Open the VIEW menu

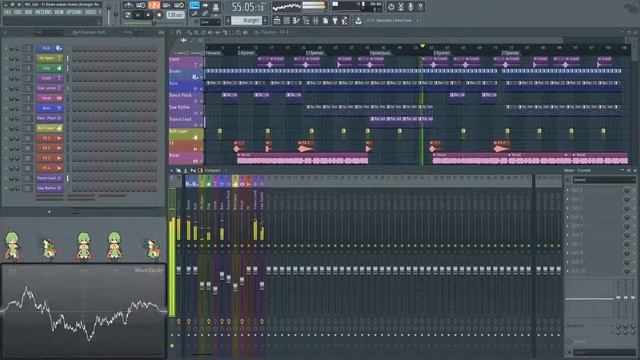pyautogui.click(x=59, y=12)
